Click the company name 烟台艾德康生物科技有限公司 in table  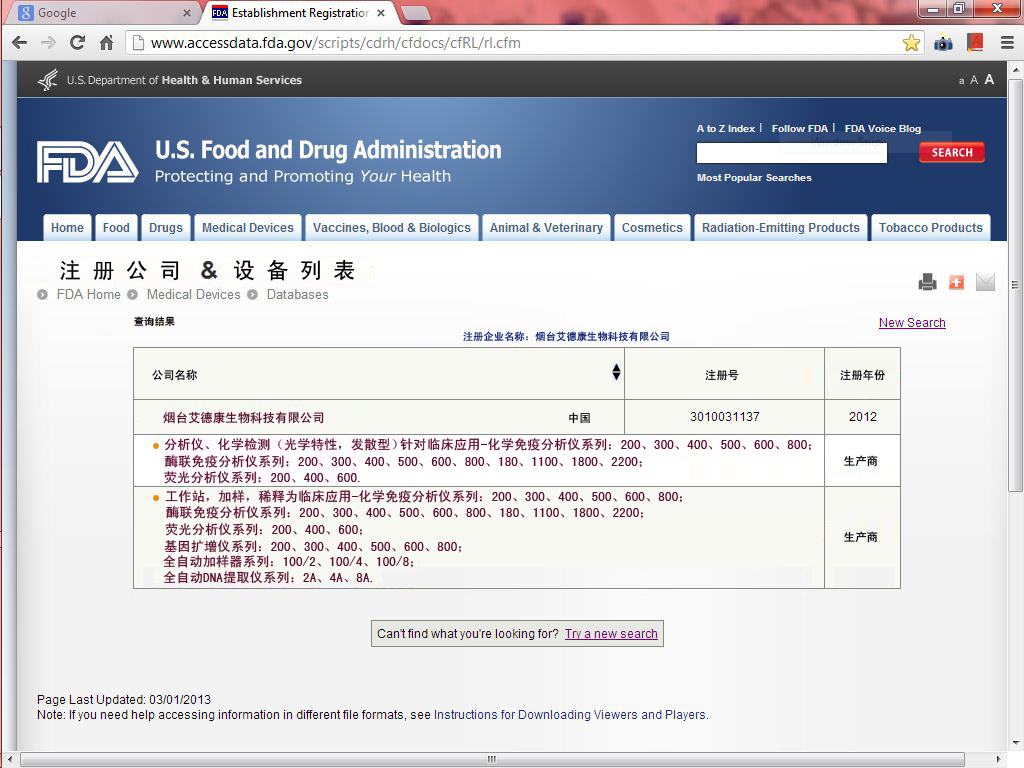244,418
